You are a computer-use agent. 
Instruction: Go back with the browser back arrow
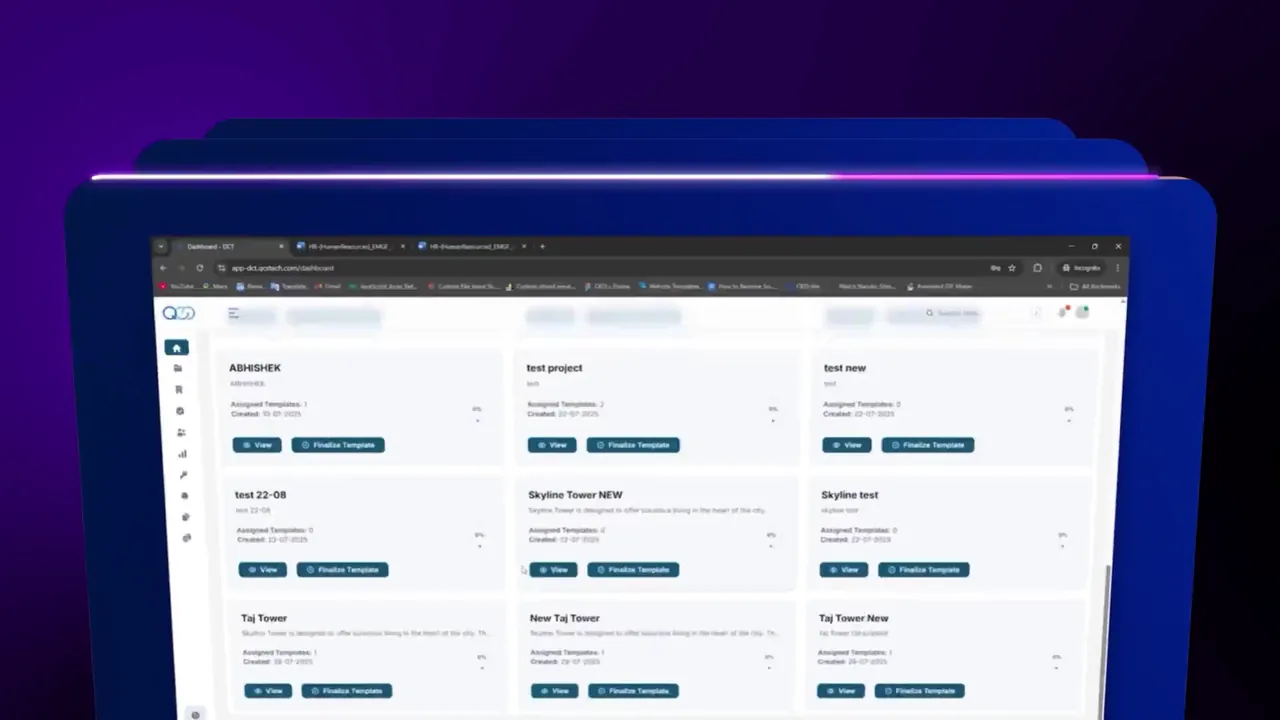(x=164, y=268)
